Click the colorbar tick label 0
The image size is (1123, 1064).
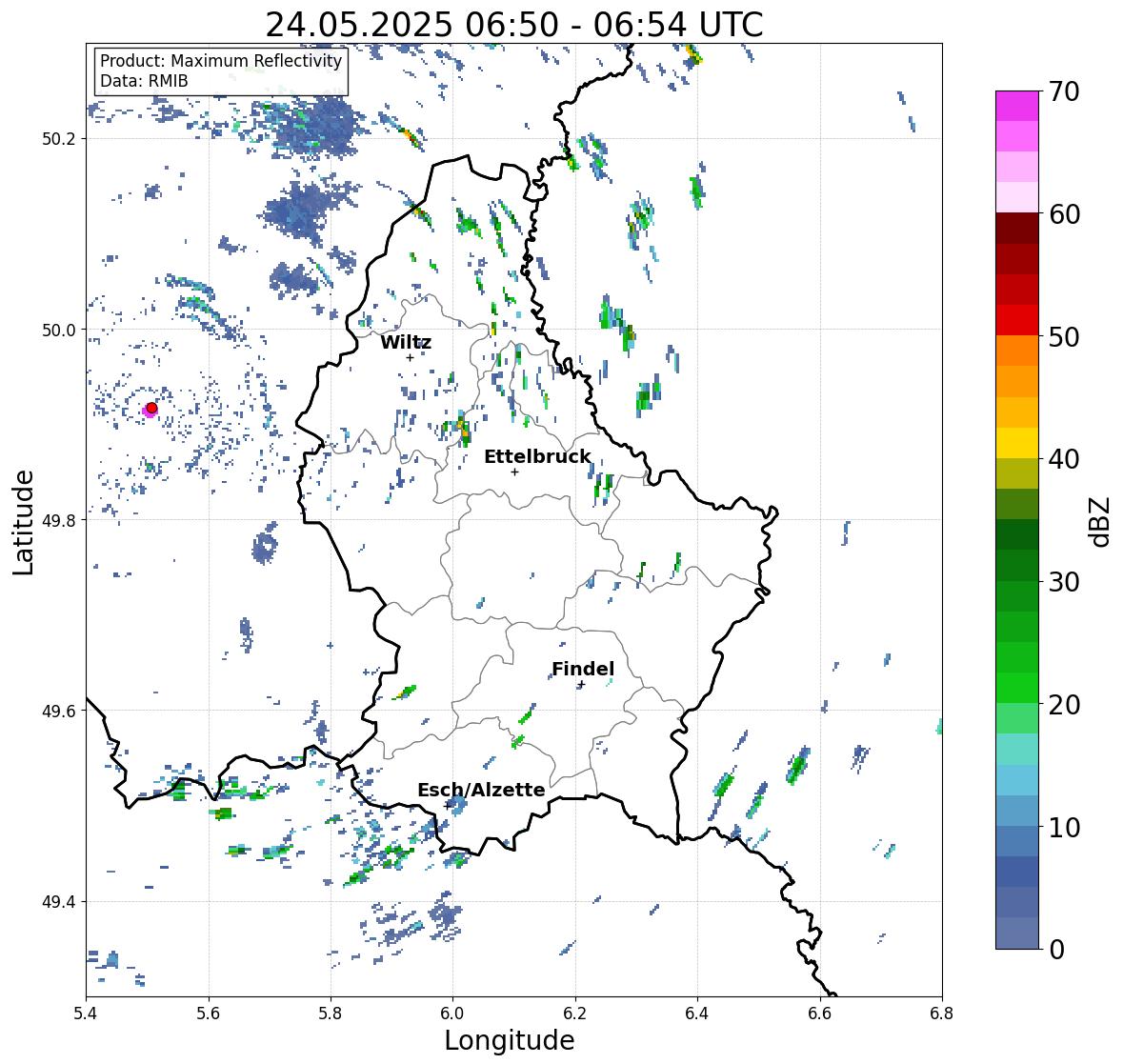click(x=1057, y=950)
